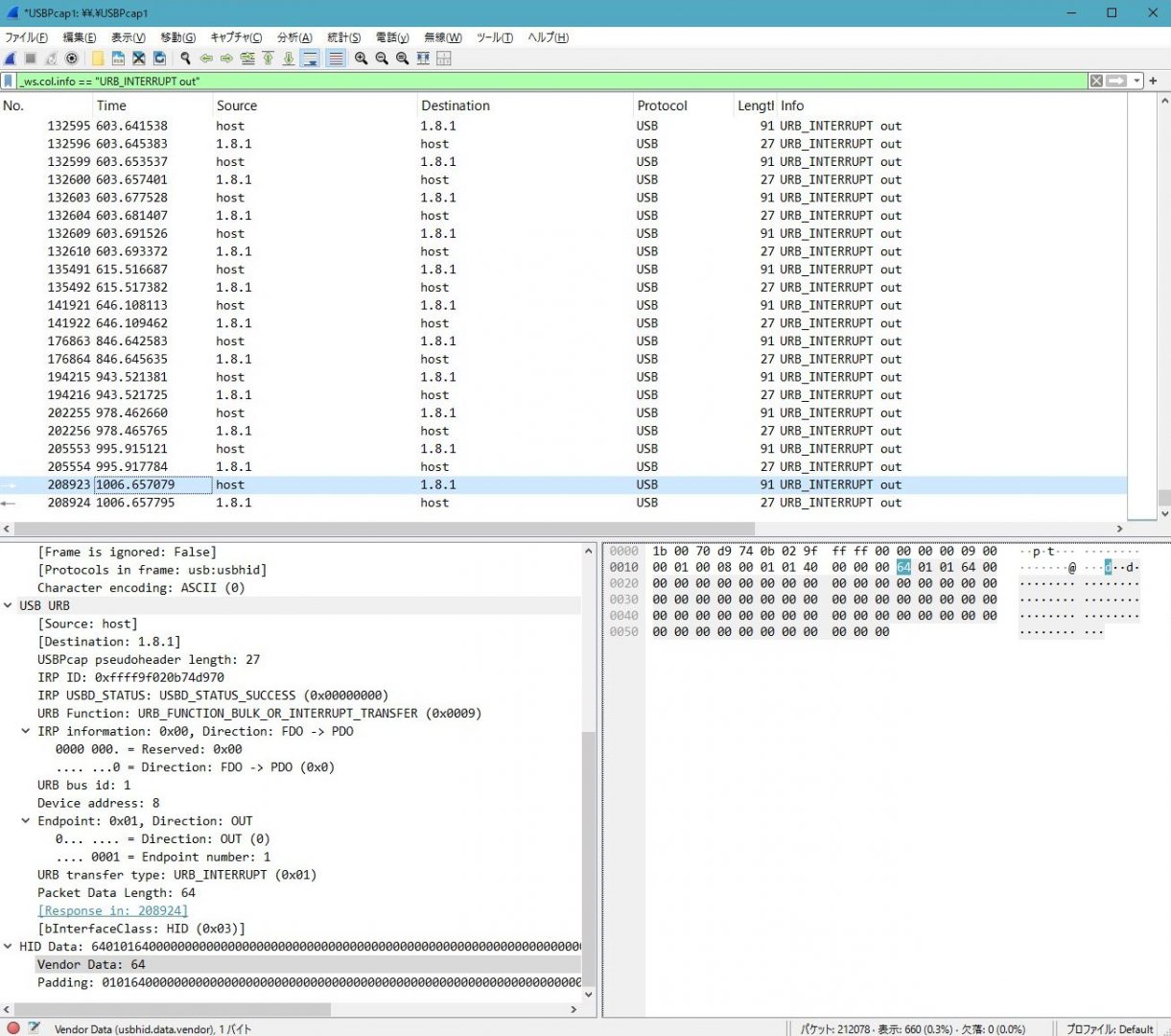Click the capture options gear icon
The height and width of the screenshot is (1036, 1171).
[72, 59]
